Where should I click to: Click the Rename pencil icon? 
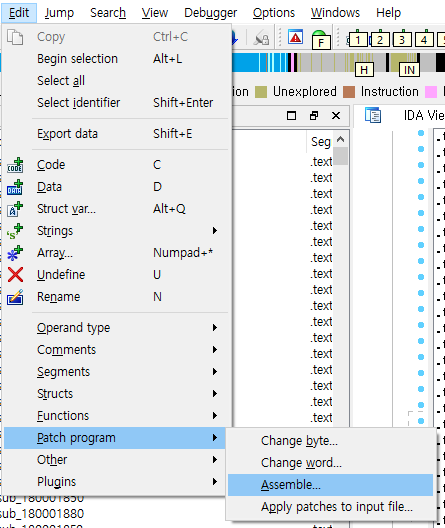(15, 297)
